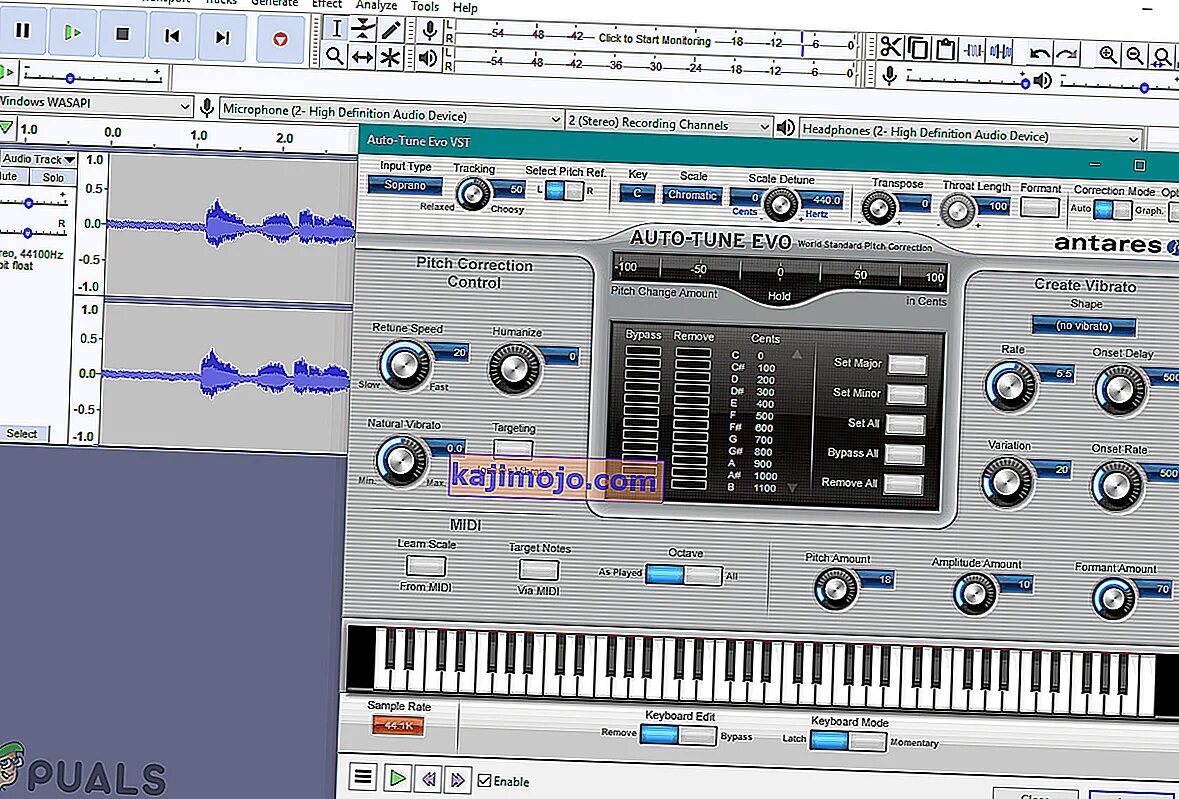Image resolution: width=1179 pixels, height=799 pixels.
Task: Click the scissors Cut icon in the toolbar
Action: pos(891,50)
